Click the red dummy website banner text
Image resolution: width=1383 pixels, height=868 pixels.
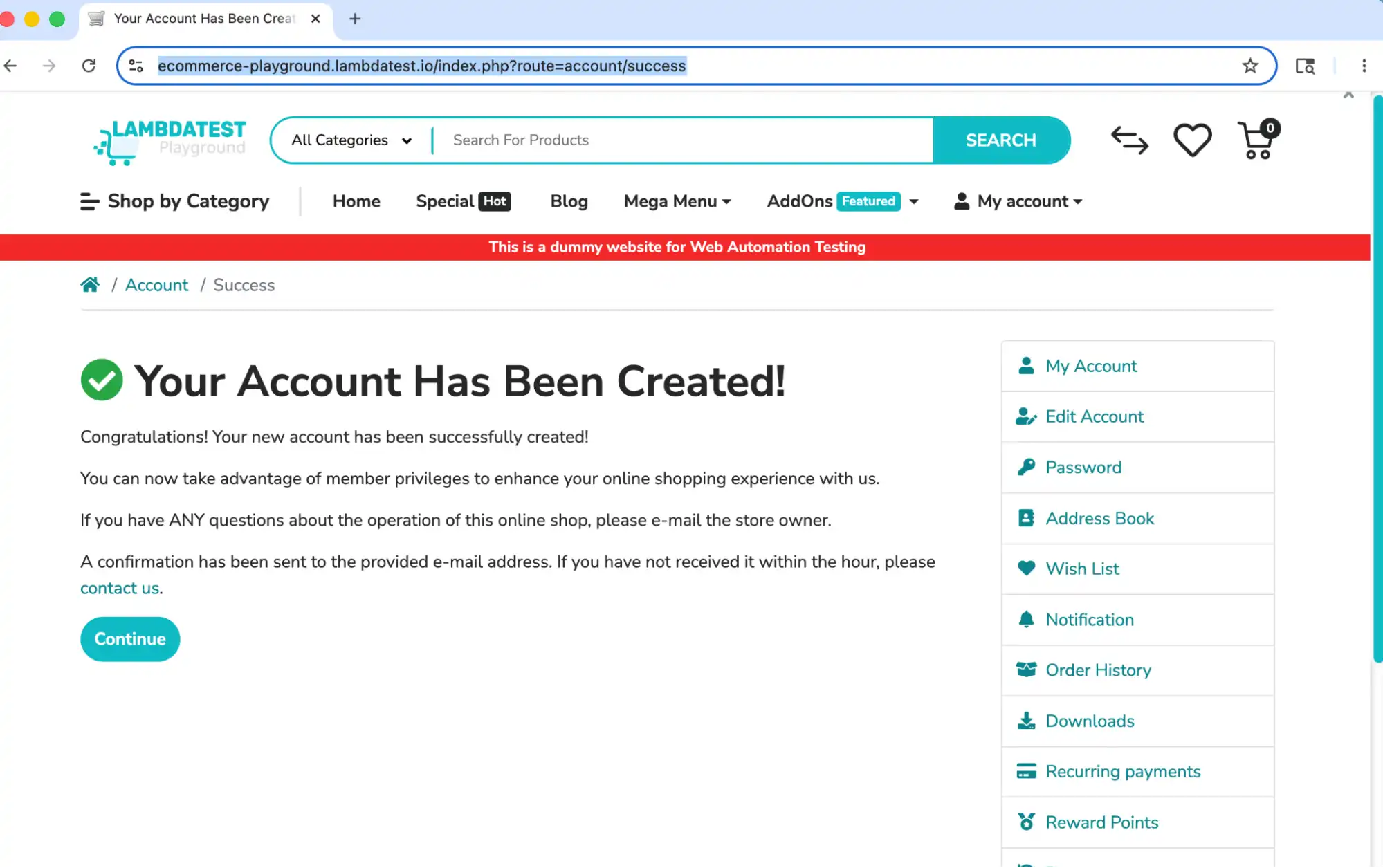(x=677, y=247)
